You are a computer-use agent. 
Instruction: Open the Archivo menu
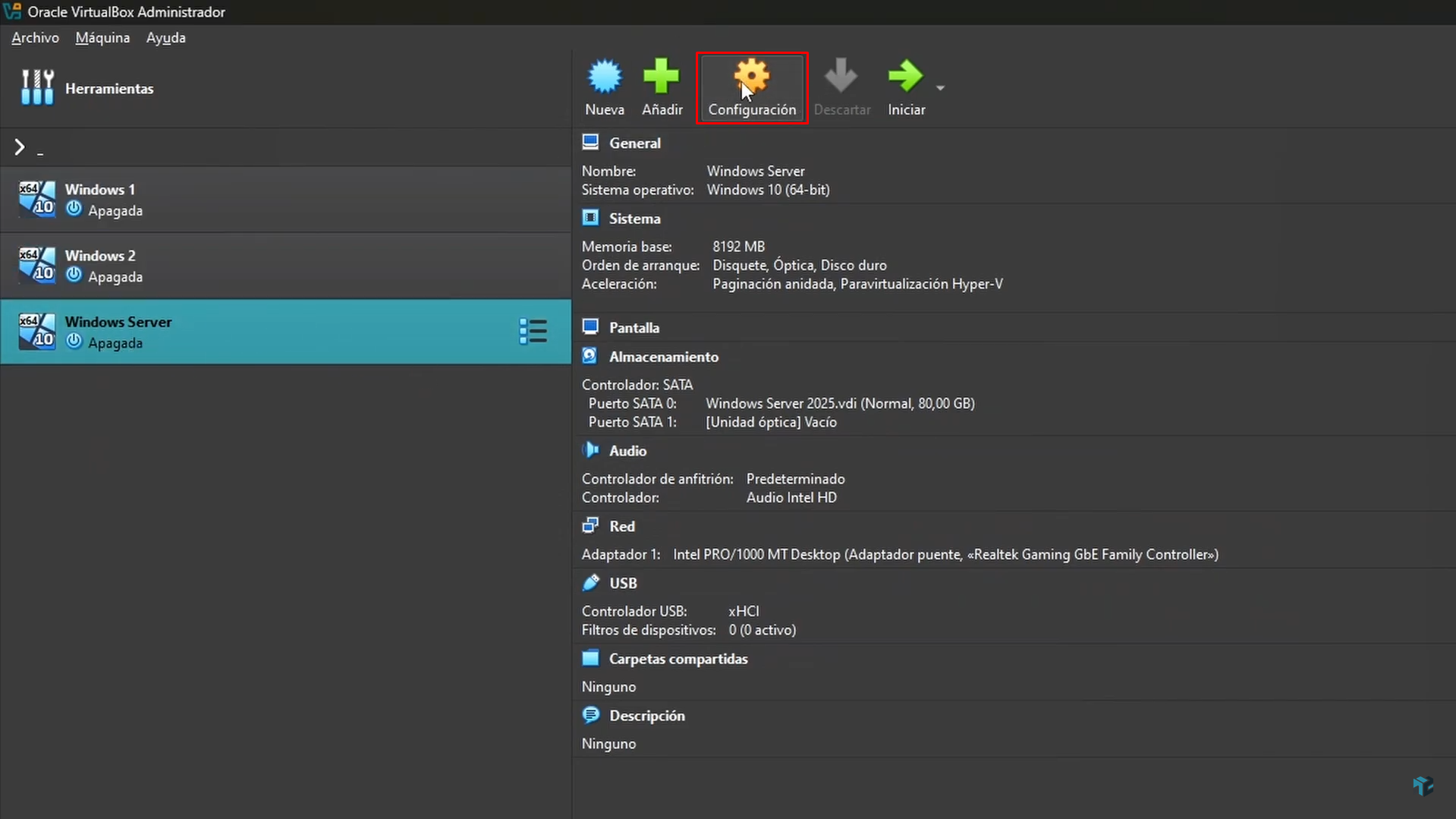[x=34, y=37]
